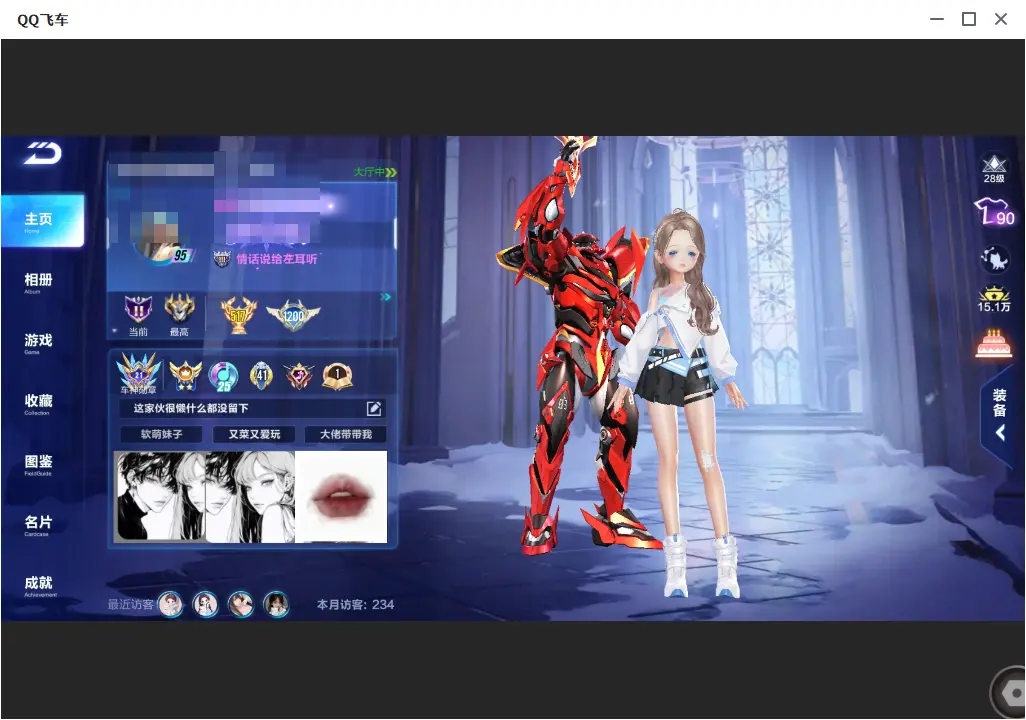This screenshot has width=1026, height=720.
Task: View the 成就 achievement tab
Action: (38, 585)
